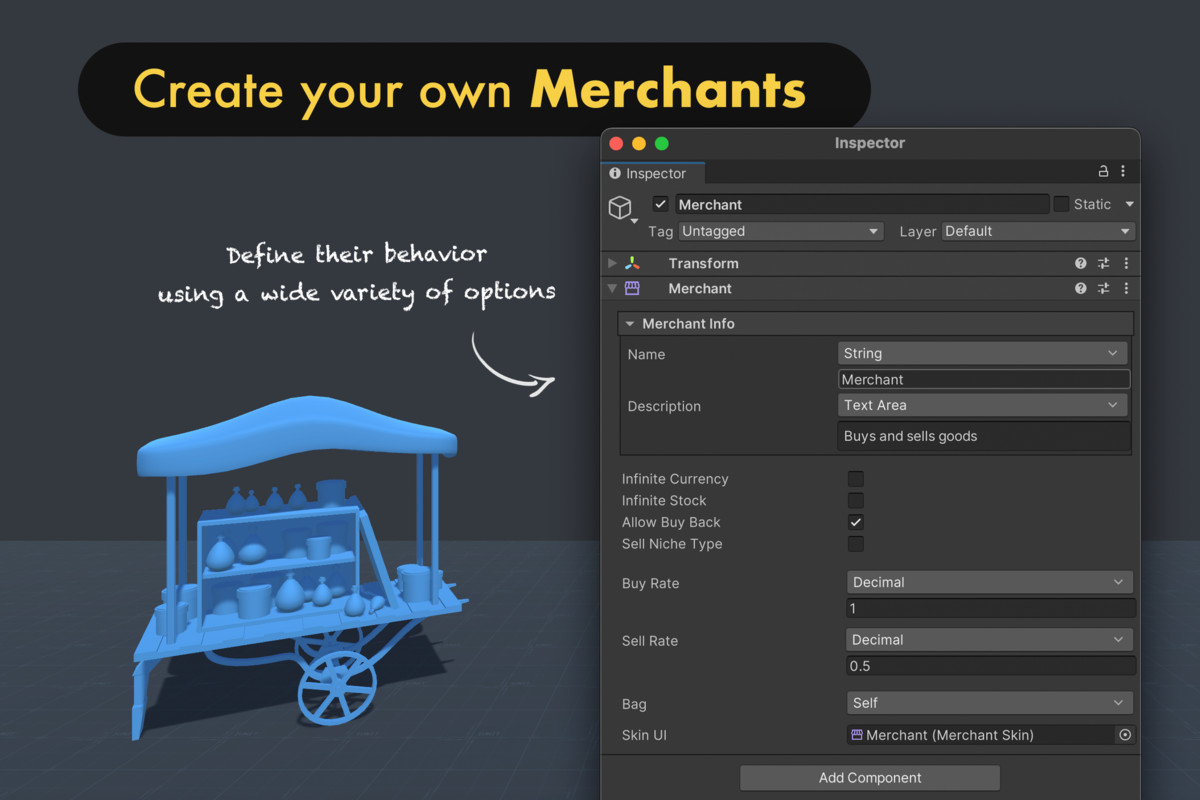The height and width of the screenshot is (800, 1200).
Task: Click the help icon on the Merchant component
Action: coord(1080,288)
